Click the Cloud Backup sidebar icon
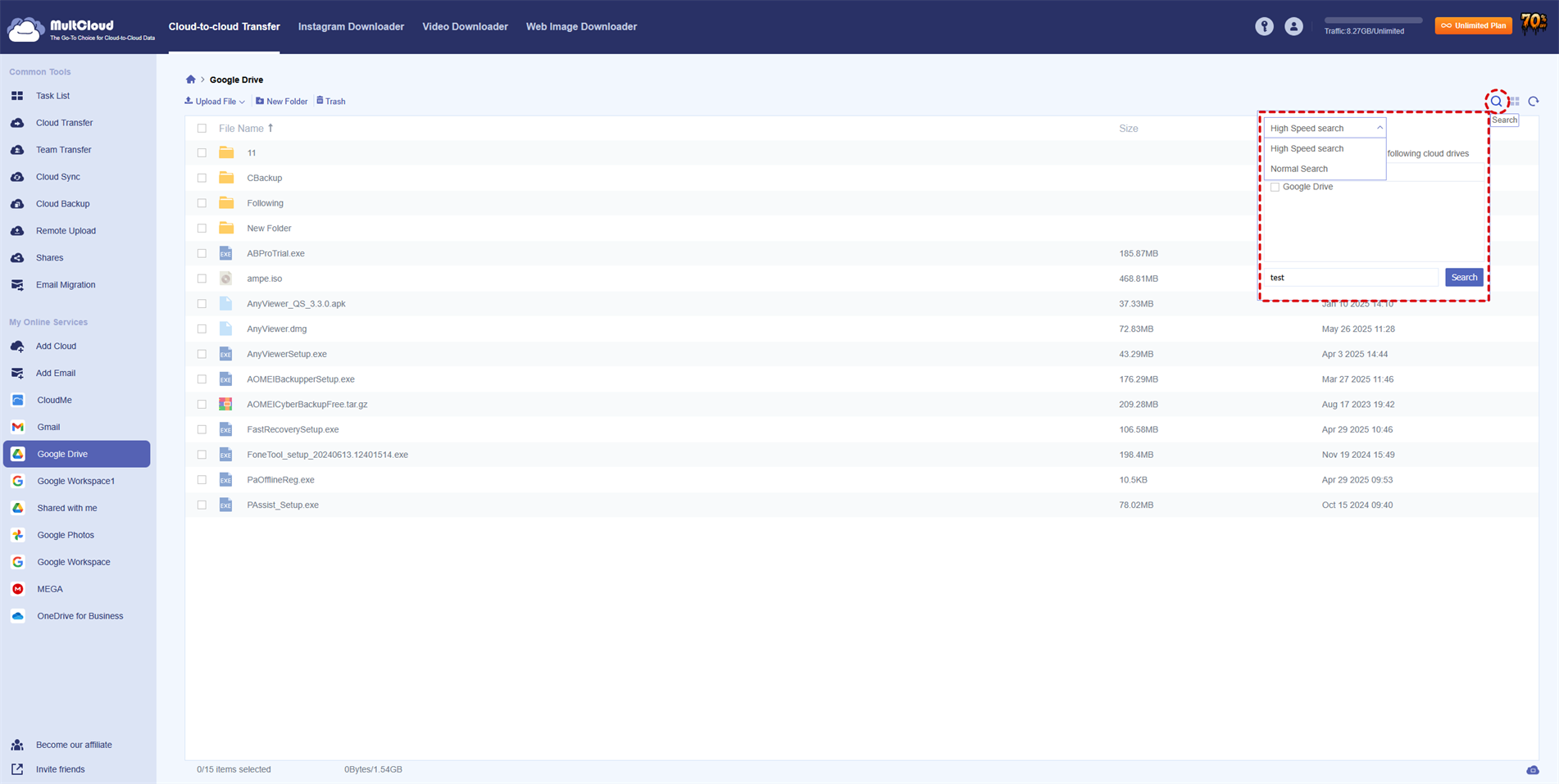Screen dimensions: 1559x784 point(17,204)
